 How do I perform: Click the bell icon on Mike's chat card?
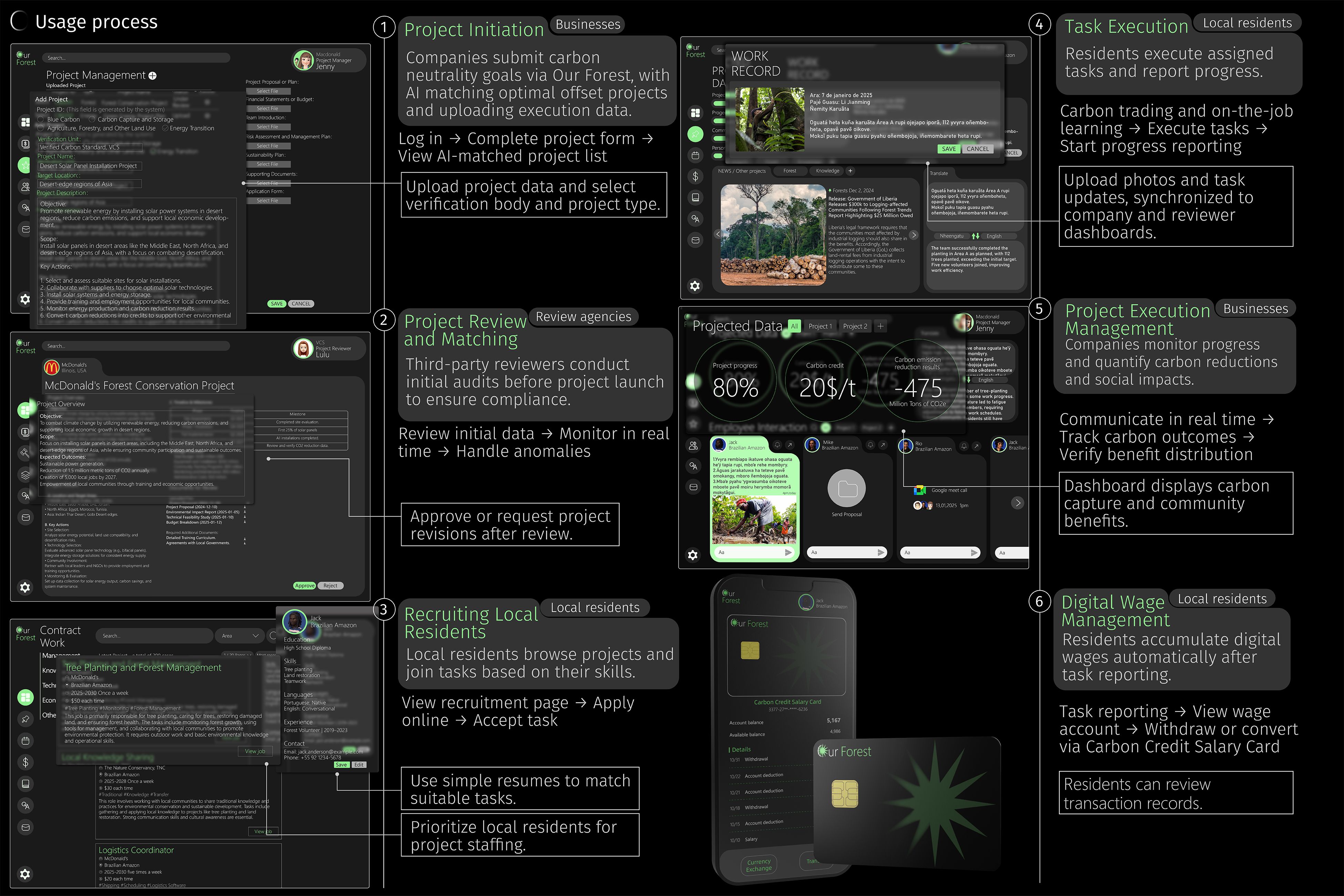pos(870,445)
